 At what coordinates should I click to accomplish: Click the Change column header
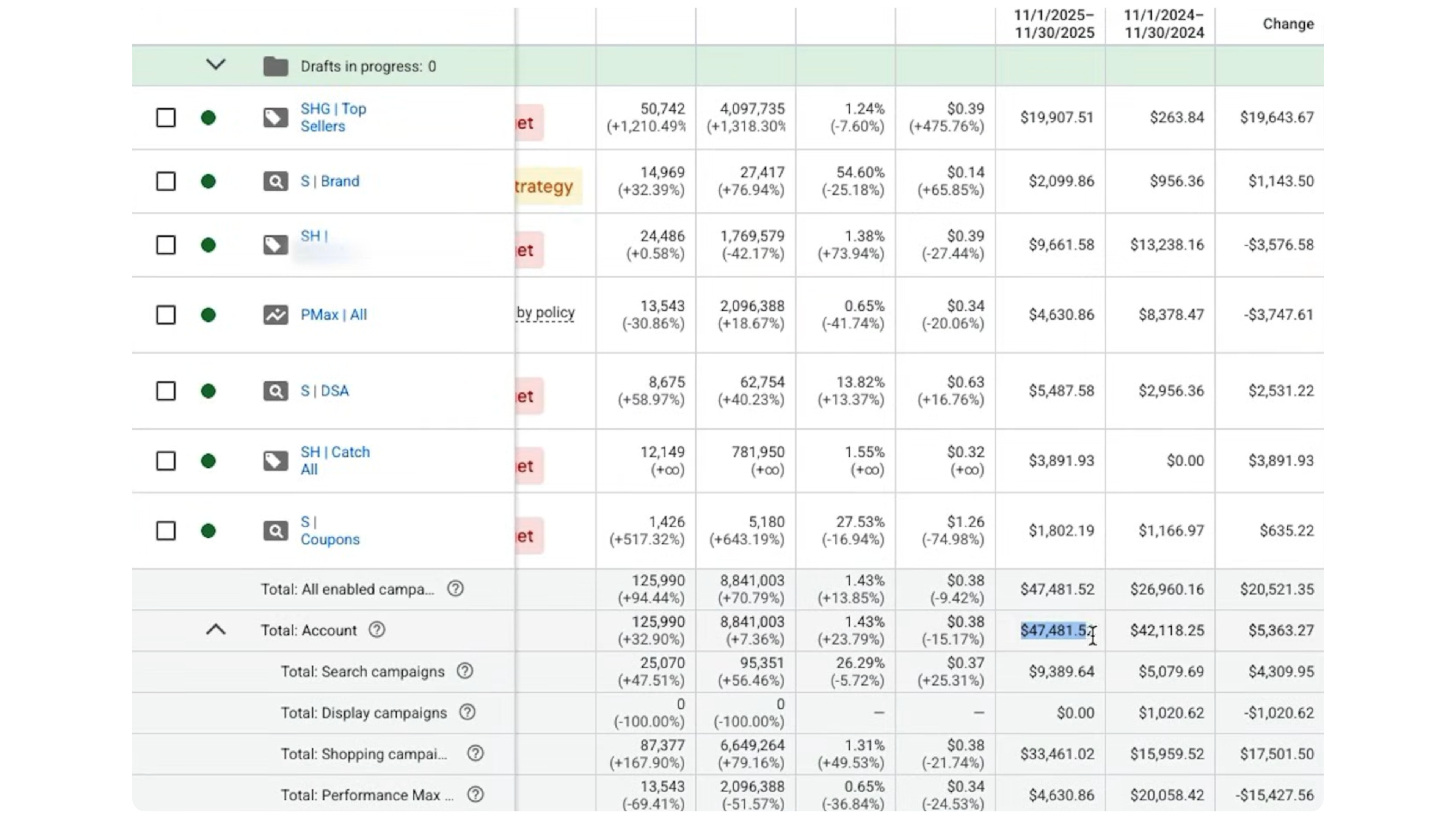coord(1288,24)
